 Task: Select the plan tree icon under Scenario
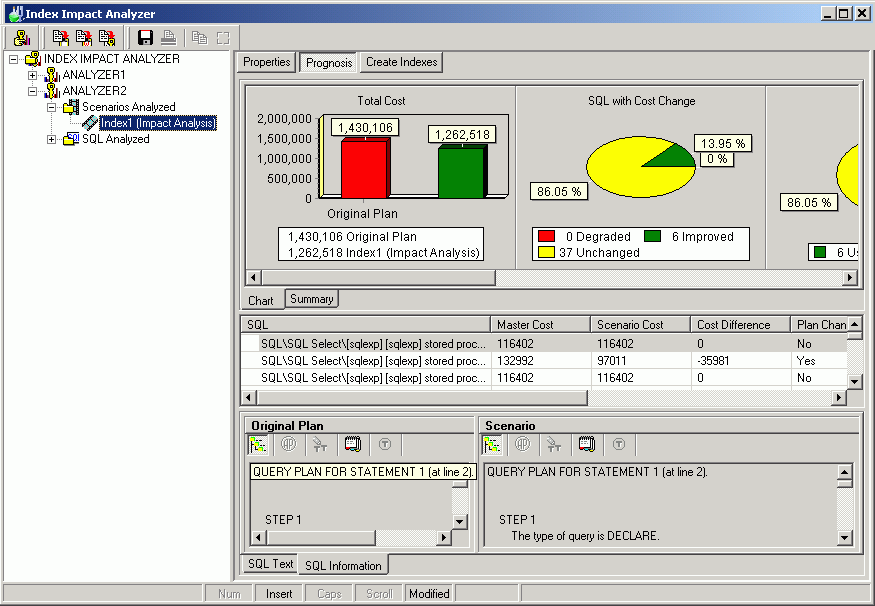493,445
